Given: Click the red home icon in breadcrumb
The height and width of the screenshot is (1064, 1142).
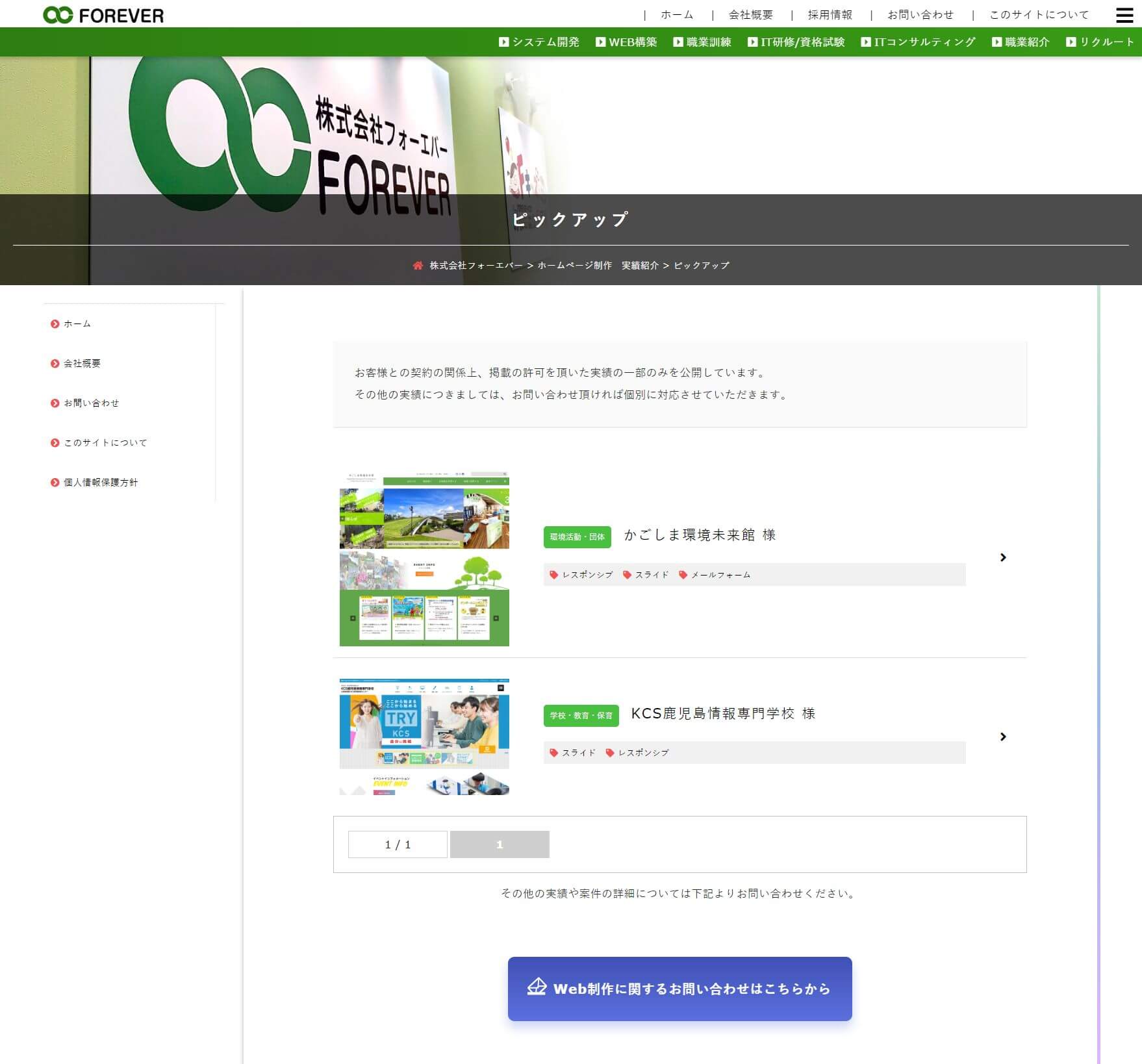Looking at the screenshot, I should (x=418, y=265).
